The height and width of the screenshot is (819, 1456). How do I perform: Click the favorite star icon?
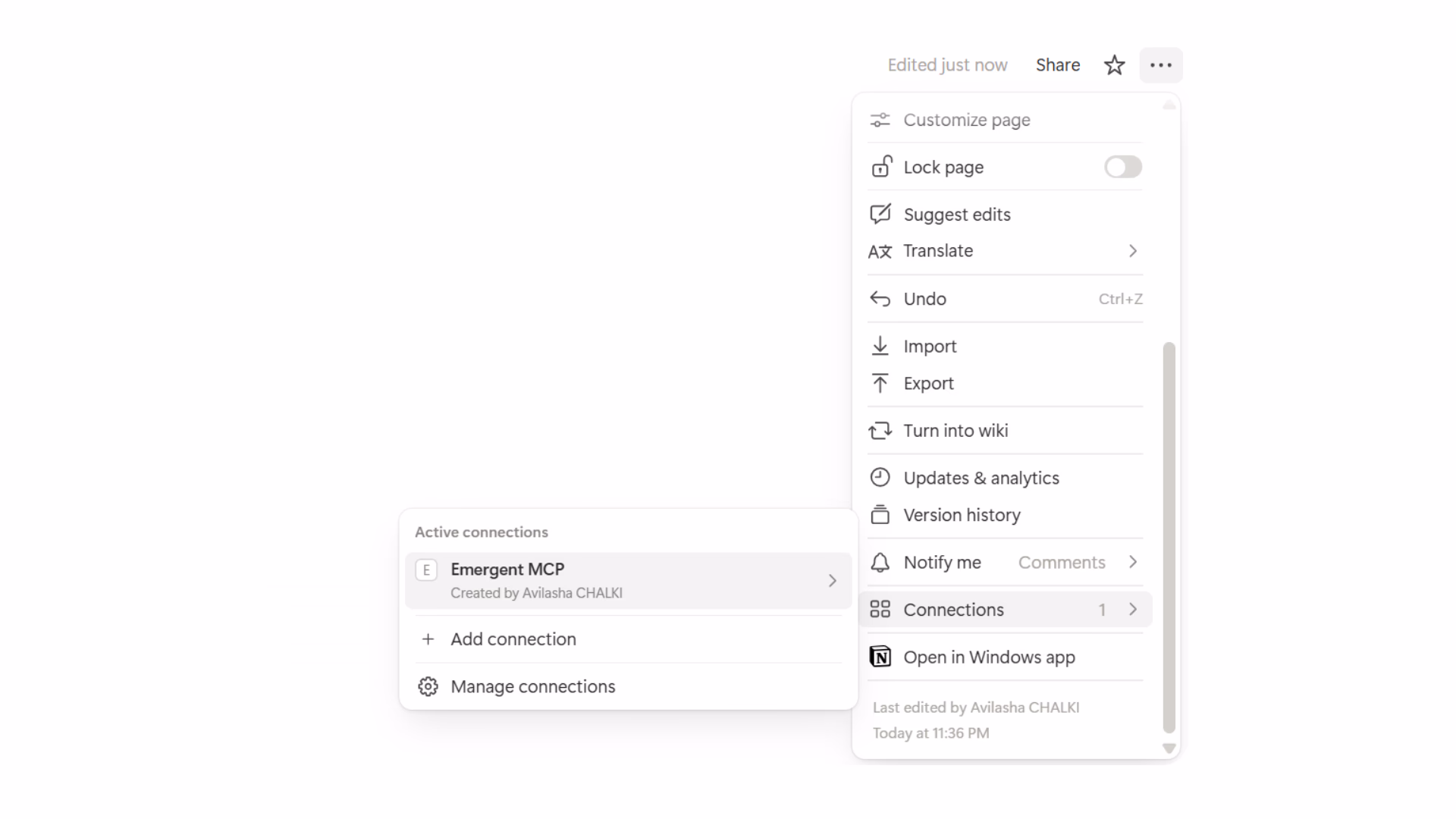pyautogui.click(x=1114, y=65)
